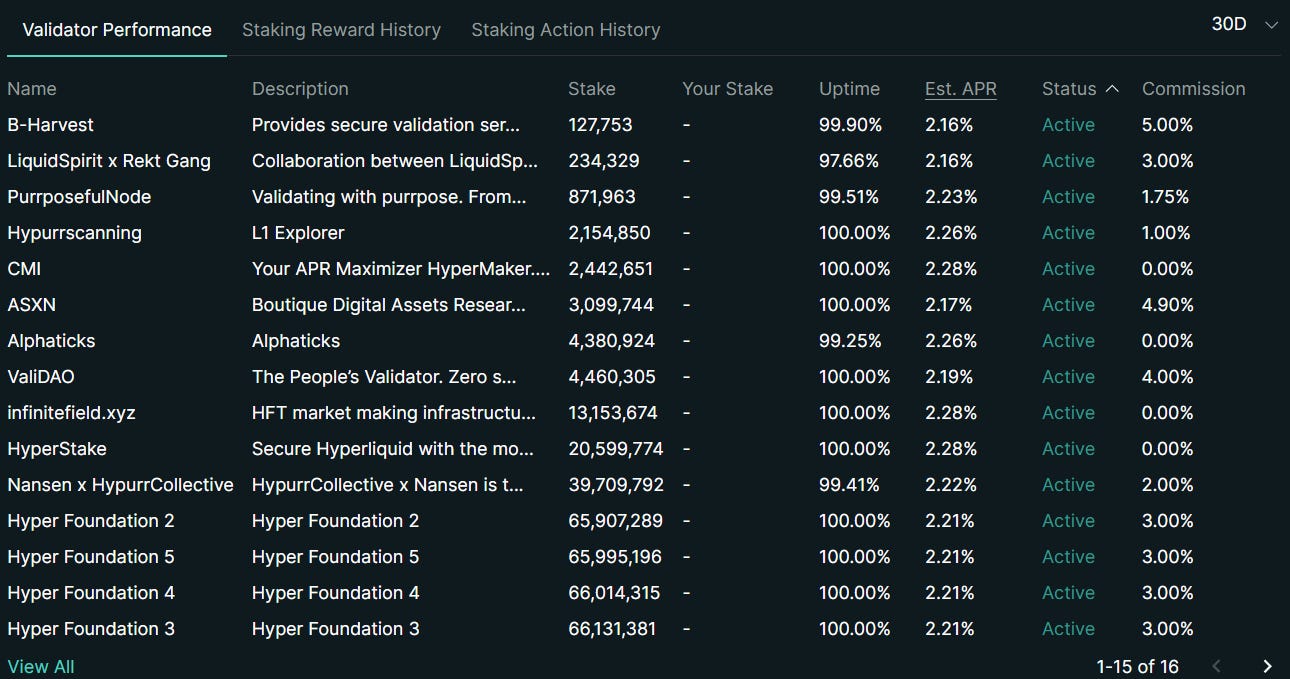
Task: Select Nansen x HypurrCollective validator
Action: [120, 485]
